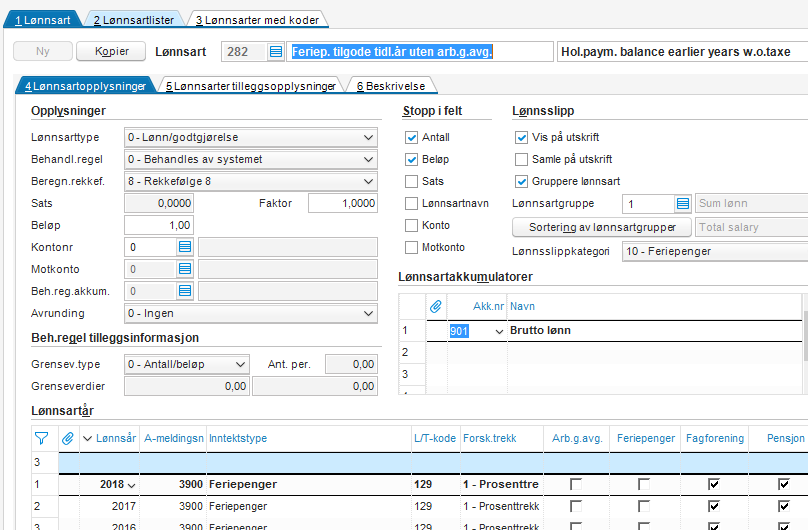The image size is (808, 530).
Task: Expand the Akk.nr 901 dropdown arrow
Action: pyautogui.click(x=499, y=331)
